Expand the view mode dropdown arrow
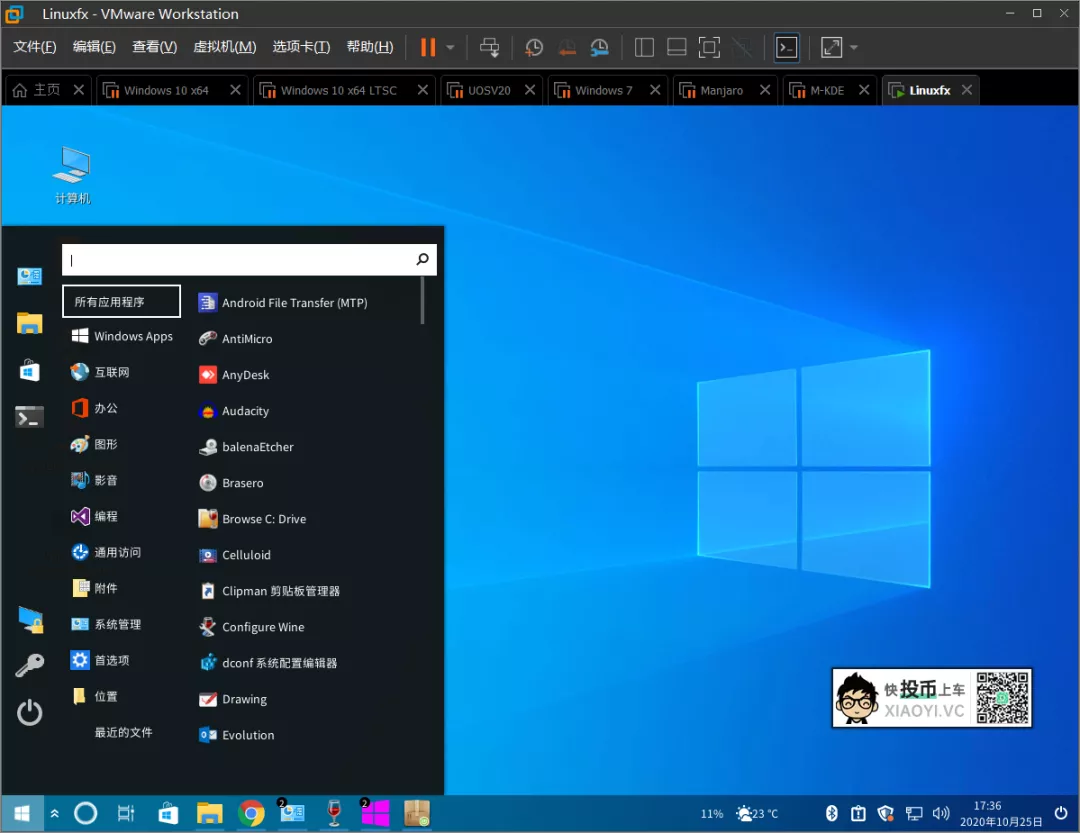The width and height of the screenshot is (1080, 833). 853,47
